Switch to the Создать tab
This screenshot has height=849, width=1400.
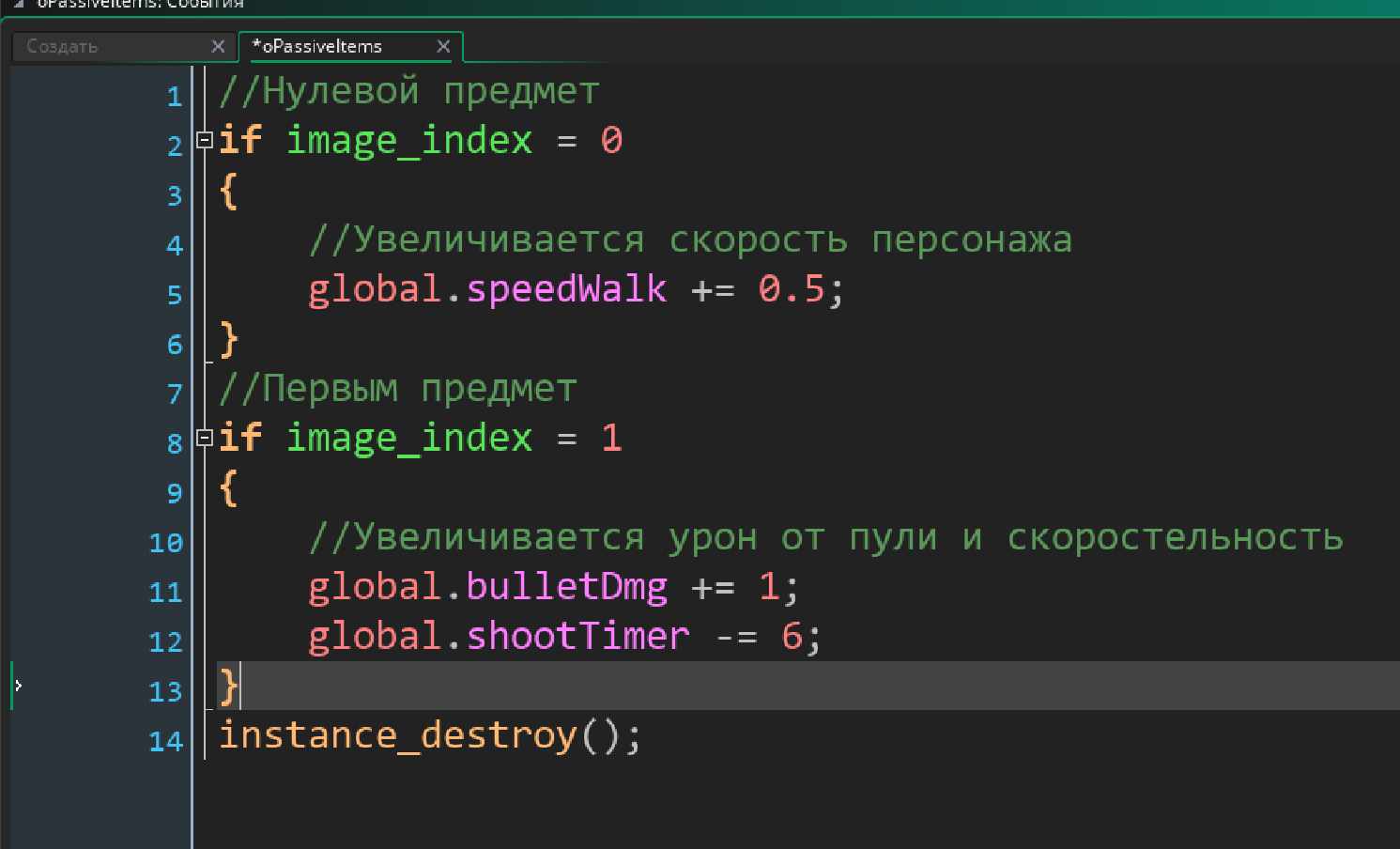click(x=63, y=46)
